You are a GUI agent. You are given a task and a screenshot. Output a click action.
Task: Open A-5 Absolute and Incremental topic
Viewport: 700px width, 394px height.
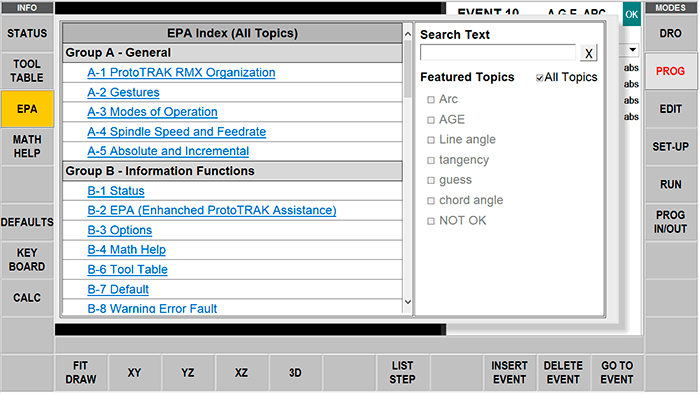[x=168, y=151]
